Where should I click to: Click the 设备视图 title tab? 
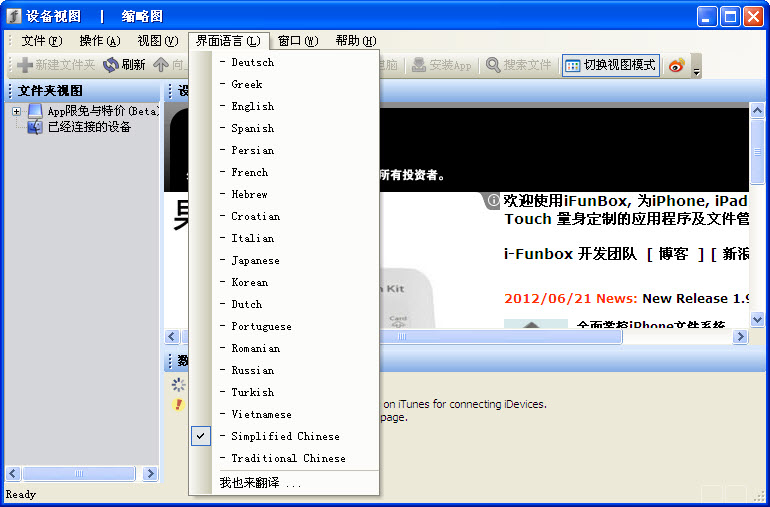[x=53, y=16]
